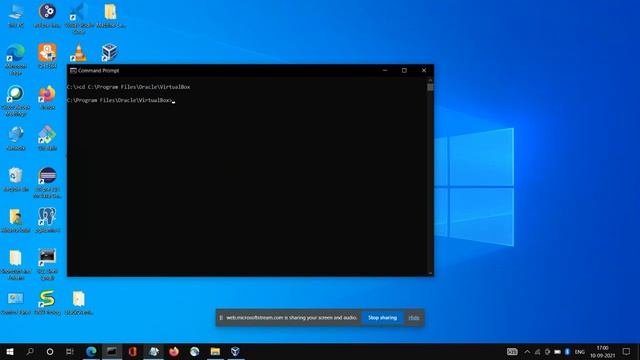640x360 pixels.
Task: Click the Command Prompt scroll-up arrow
Action: 430,80
